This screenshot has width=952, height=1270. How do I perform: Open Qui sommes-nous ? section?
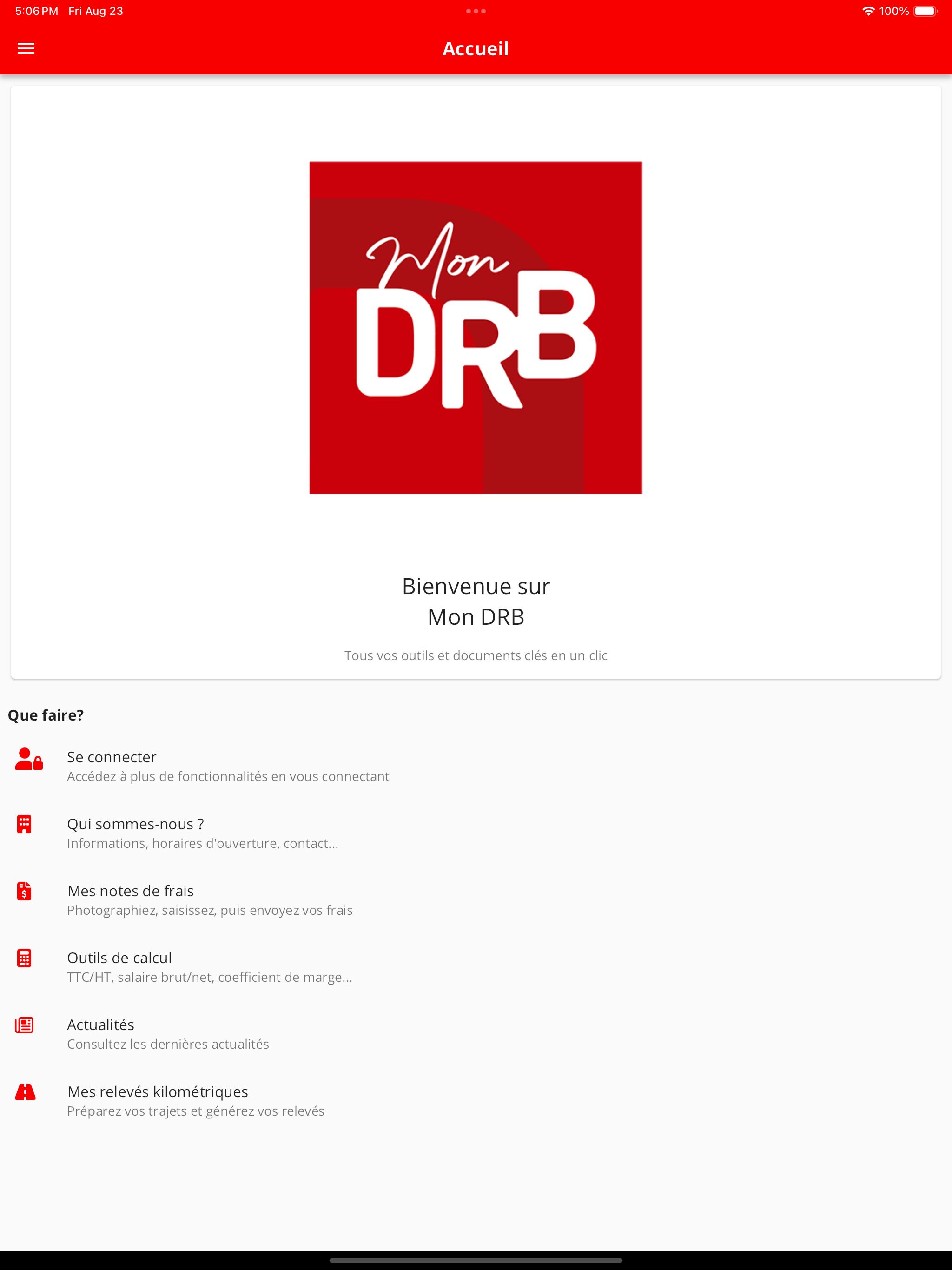476,833
